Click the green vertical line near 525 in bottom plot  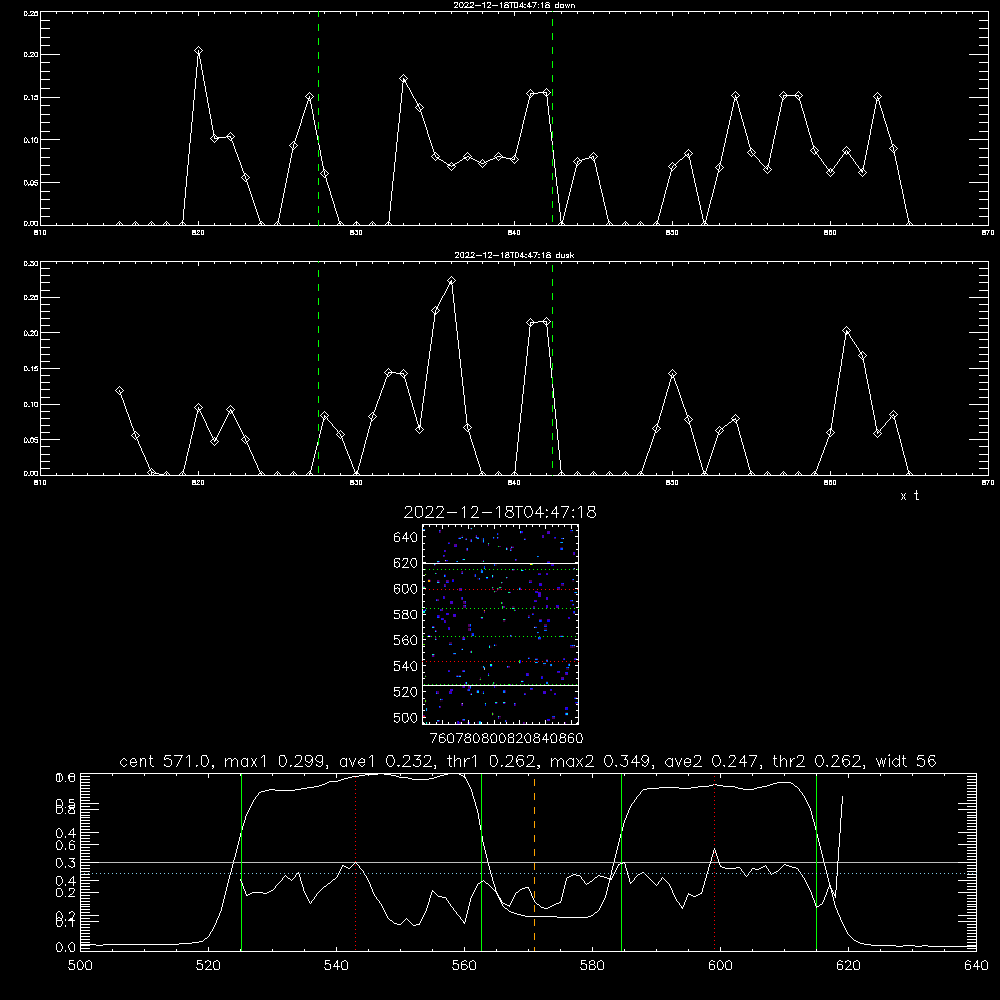pos(241,861)
